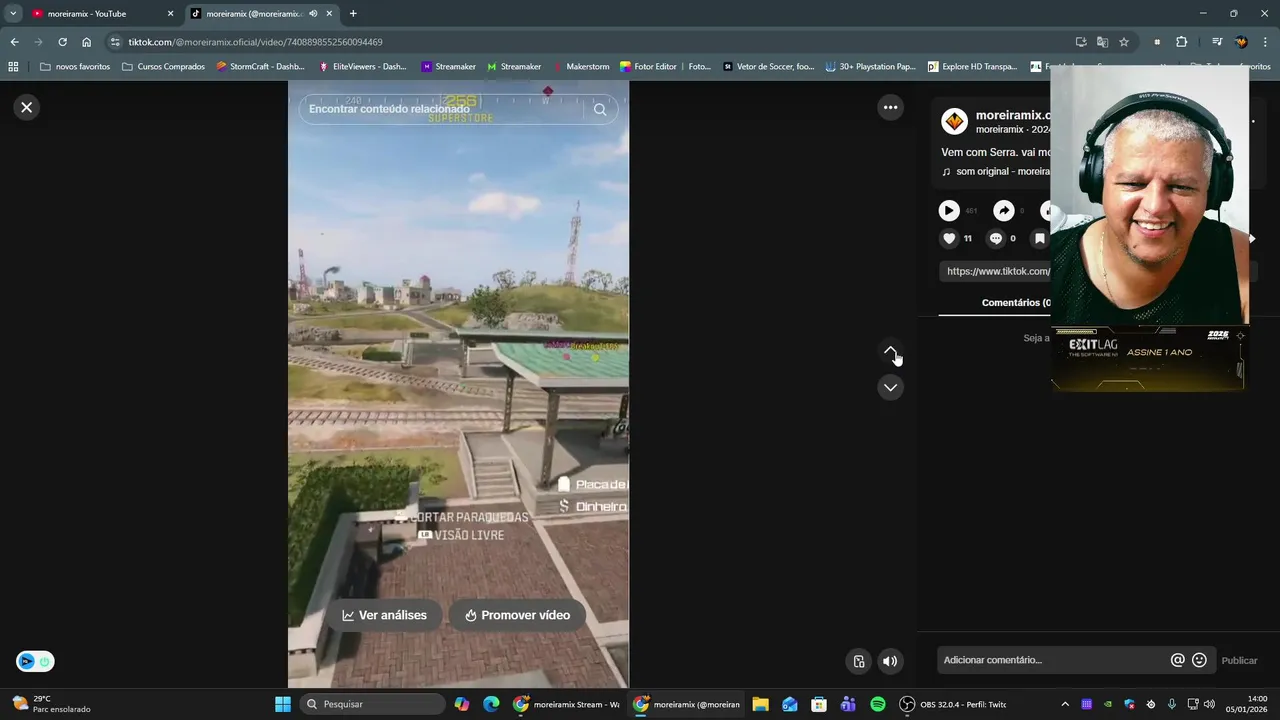Like the video with the heart icon

(950, 238)
